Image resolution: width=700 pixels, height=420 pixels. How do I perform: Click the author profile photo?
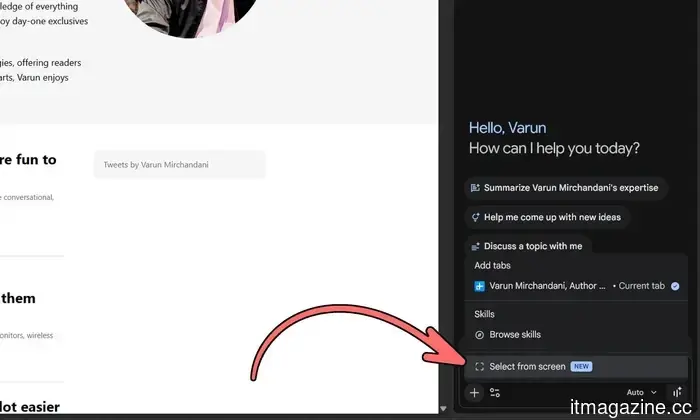click(190, 17)
